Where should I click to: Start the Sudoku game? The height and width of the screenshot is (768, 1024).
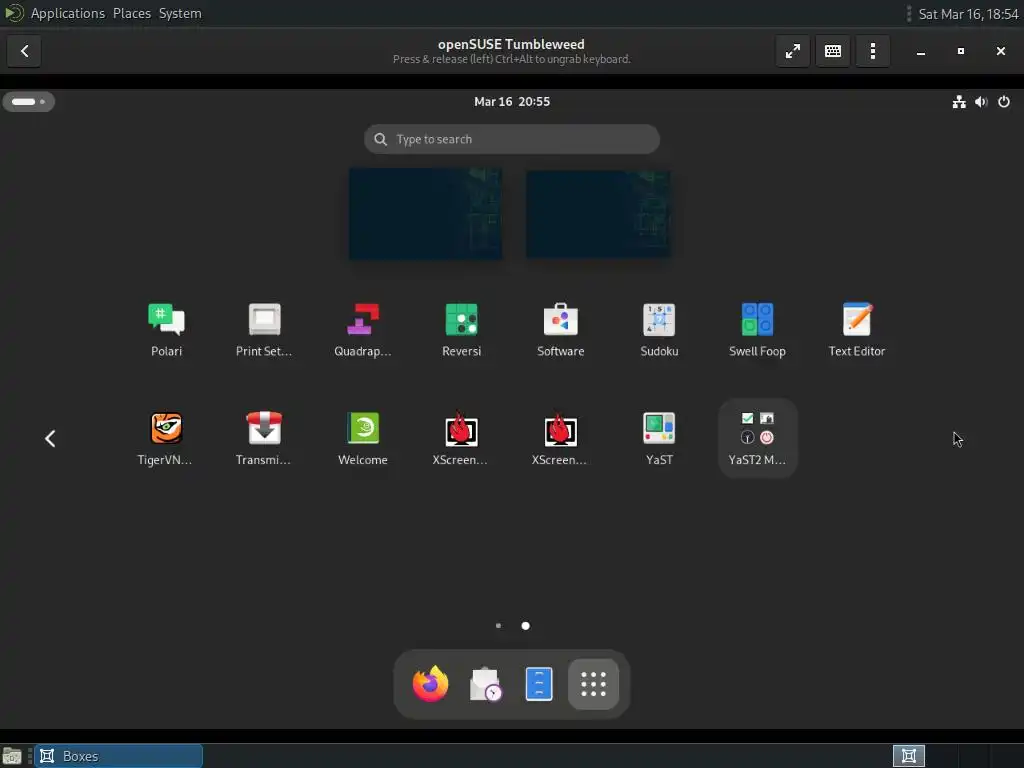point(659,330)
